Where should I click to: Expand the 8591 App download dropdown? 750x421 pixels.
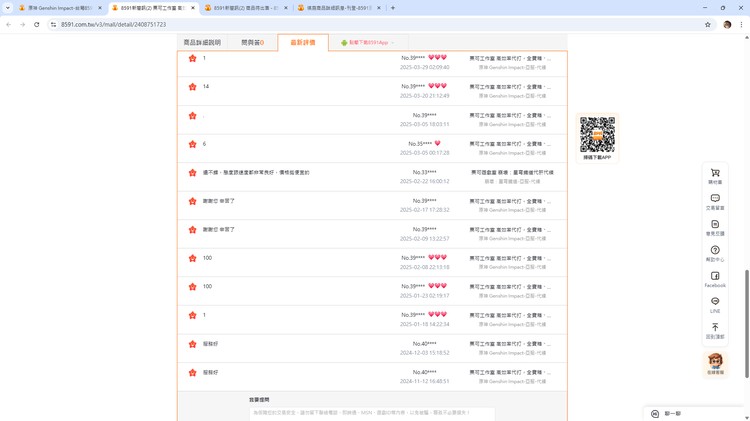click(x=368, y=43)
